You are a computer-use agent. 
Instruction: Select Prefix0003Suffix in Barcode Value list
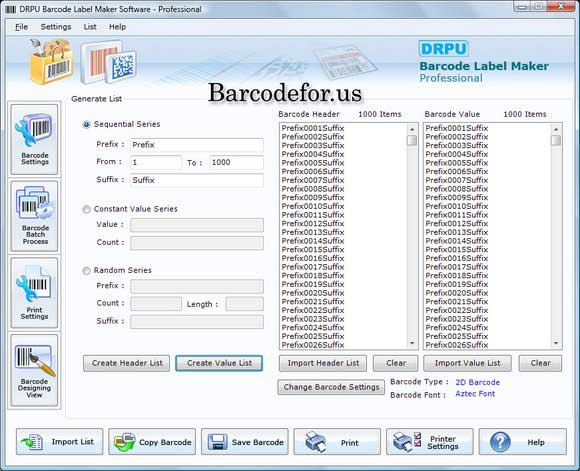[x=457, y=146]
